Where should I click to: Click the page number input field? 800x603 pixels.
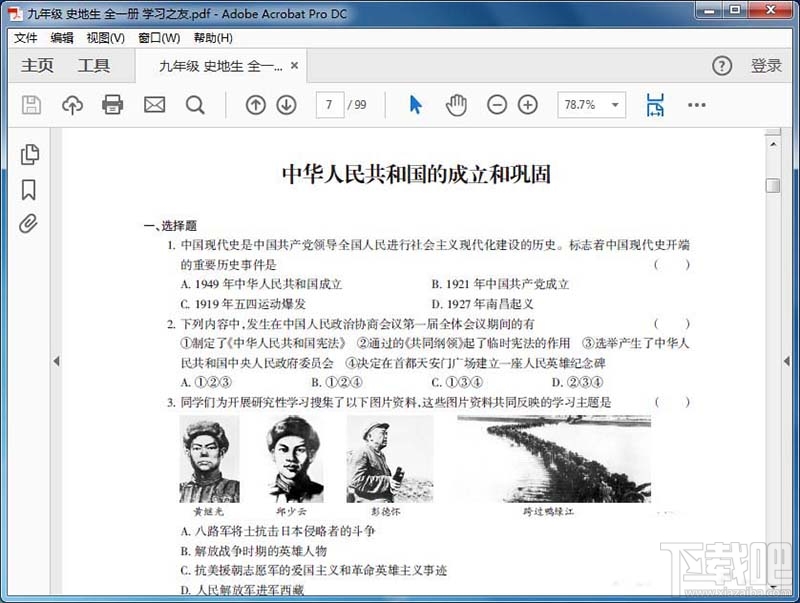(x=330, y=104)
